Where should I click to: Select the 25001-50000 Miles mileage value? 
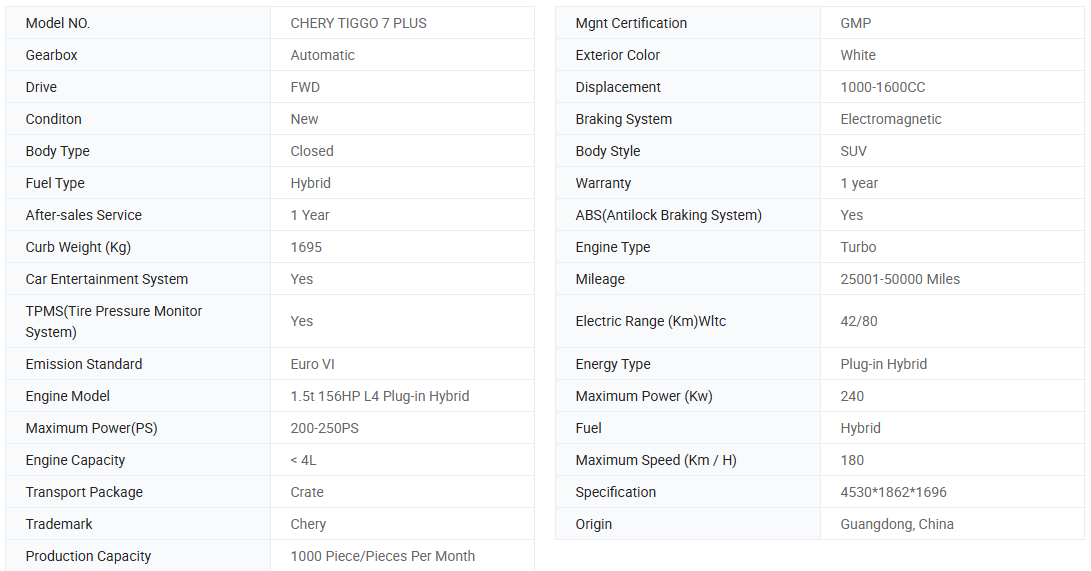[x=900, y=279]
